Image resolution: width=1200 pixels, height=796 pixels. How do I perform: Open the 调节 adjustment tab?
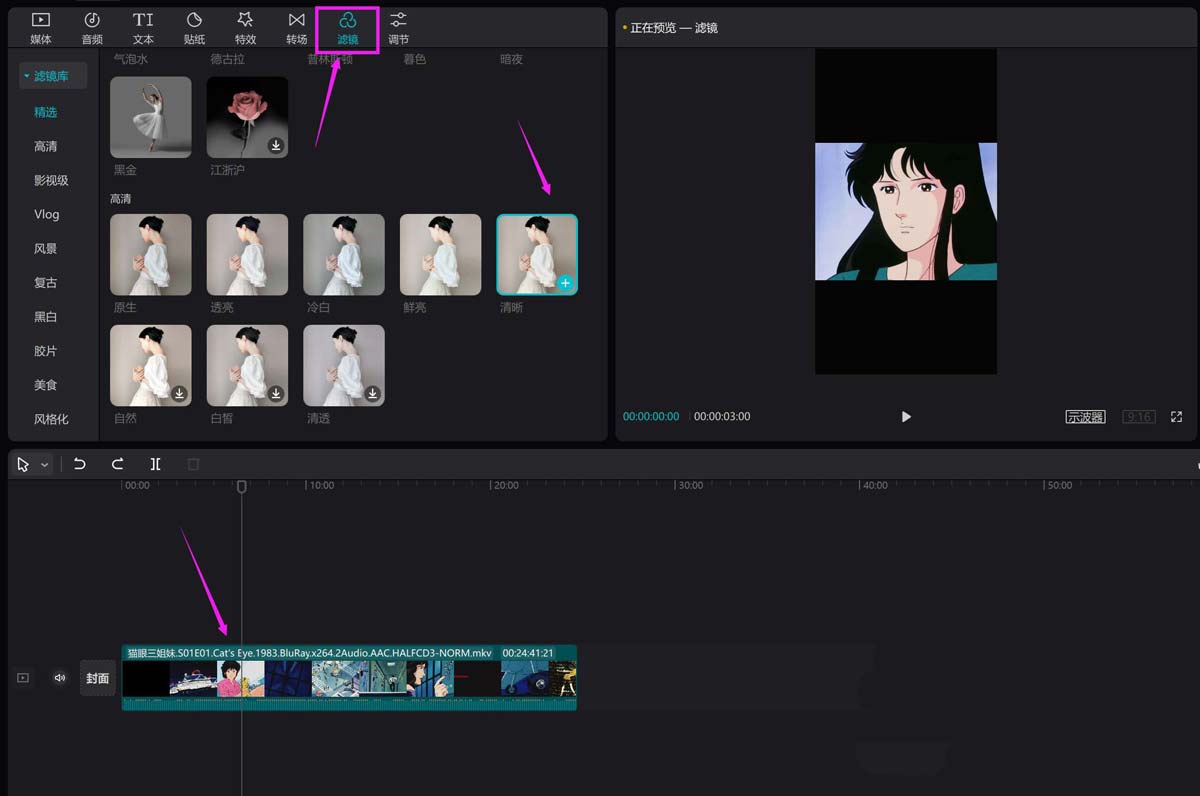[x=398, y=28]
